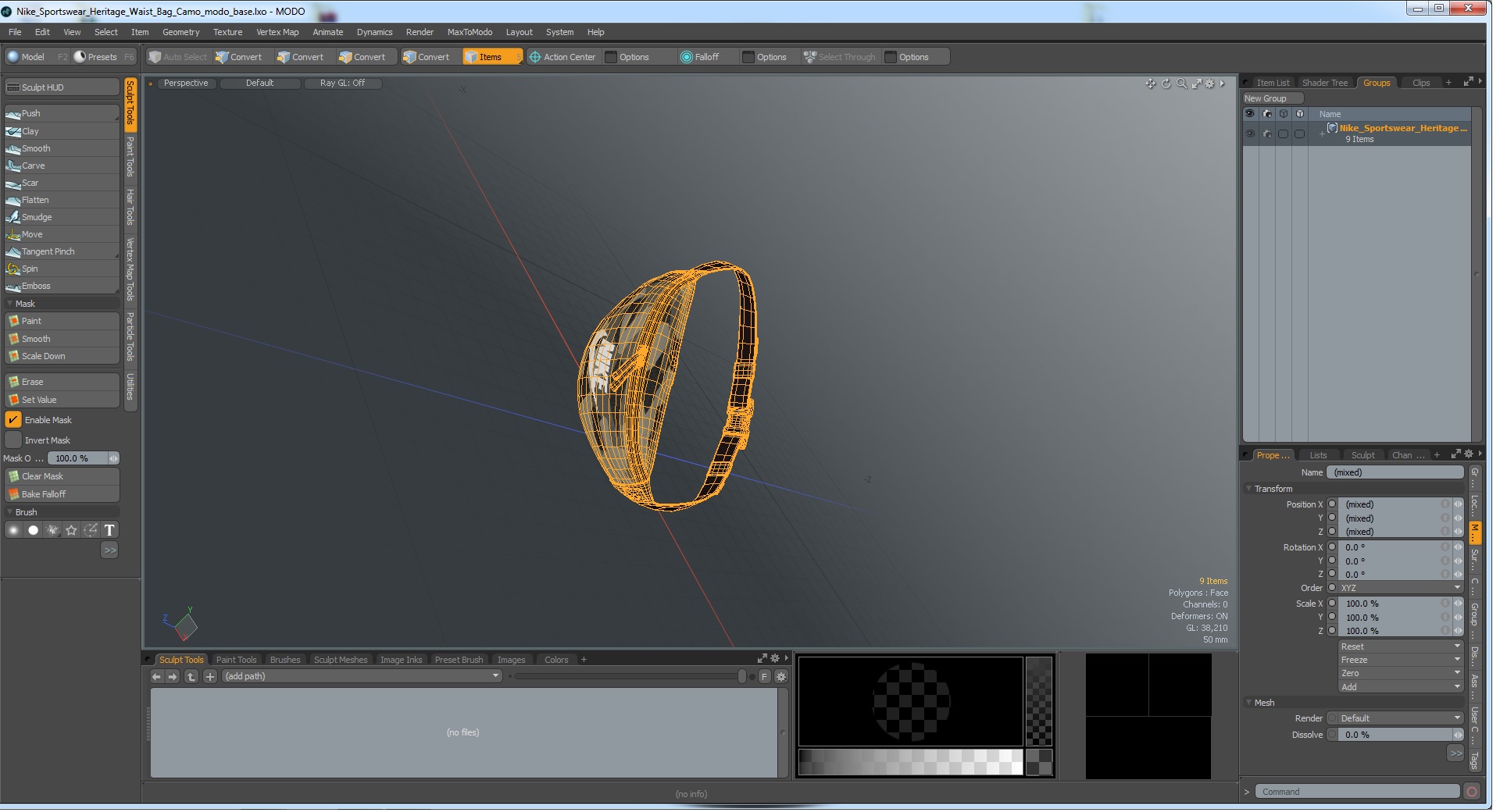Screen dimensions: 1500x812
Task: Pick the star-shaped brush tip icon
Action: coord(71,531)
